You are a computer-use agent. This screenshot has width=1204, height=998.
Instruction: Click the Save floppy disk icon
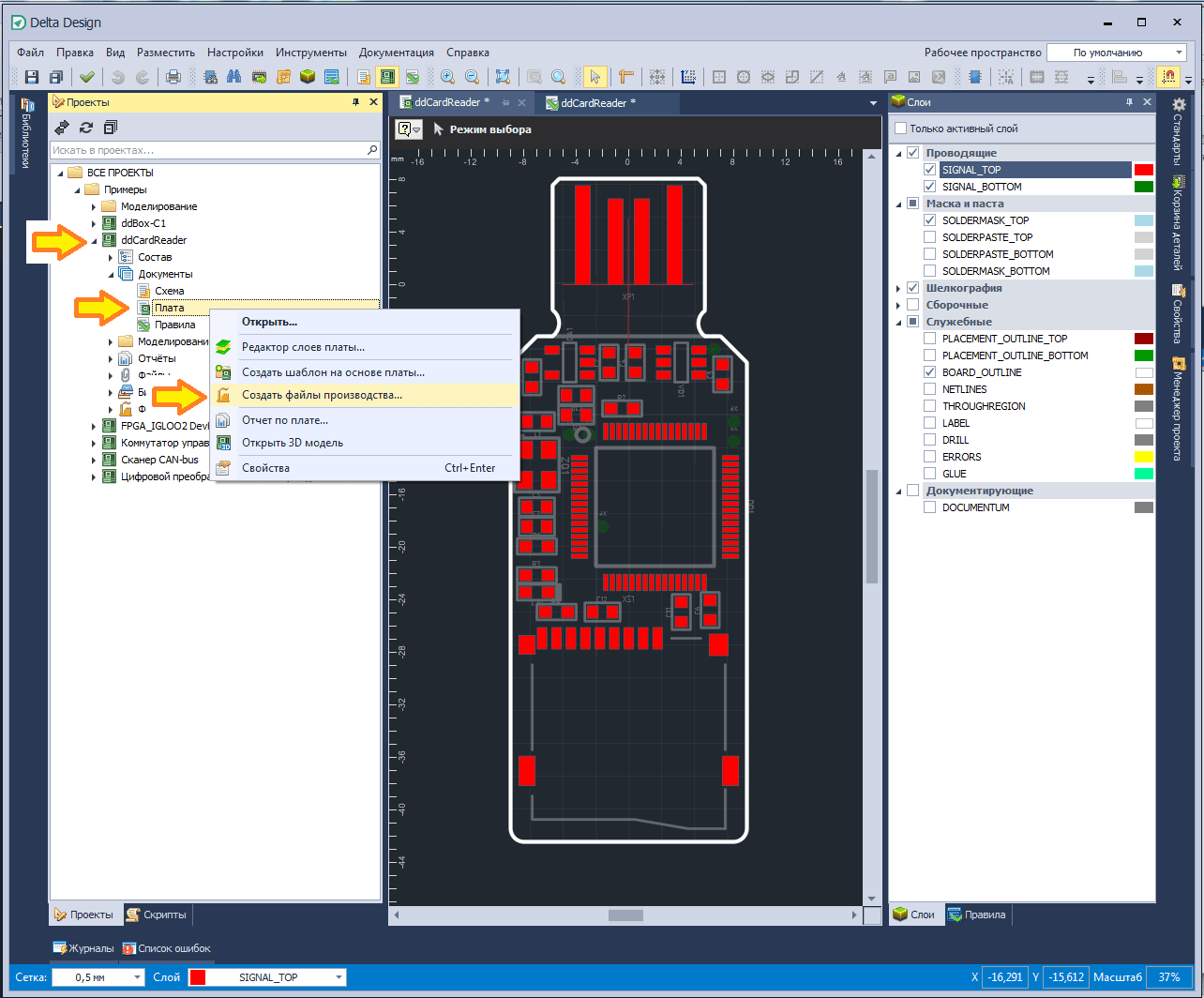tap(32, 77)
